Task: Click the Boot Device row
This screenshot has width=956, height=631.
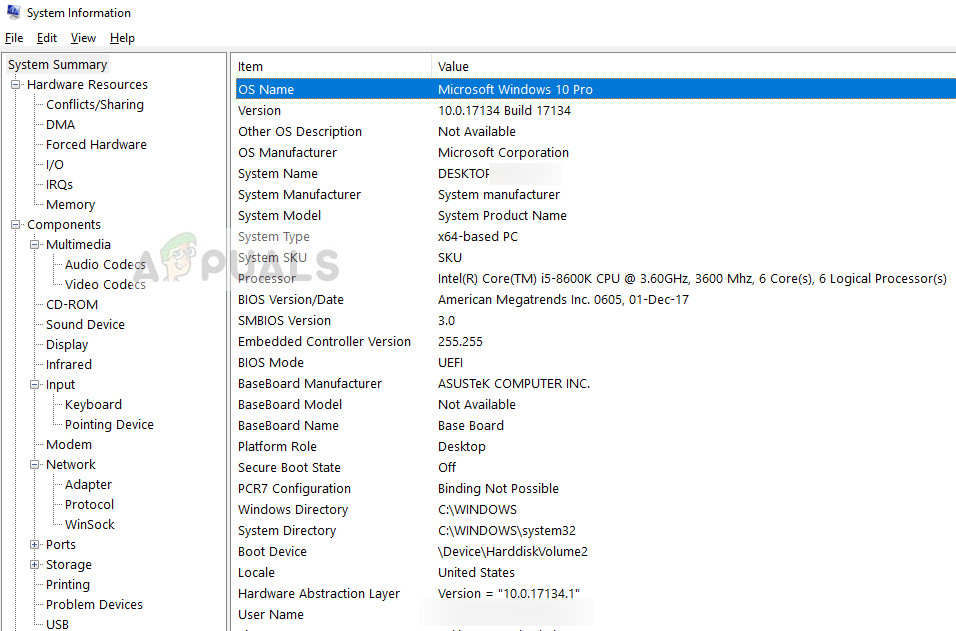Action: coord(596,552)
